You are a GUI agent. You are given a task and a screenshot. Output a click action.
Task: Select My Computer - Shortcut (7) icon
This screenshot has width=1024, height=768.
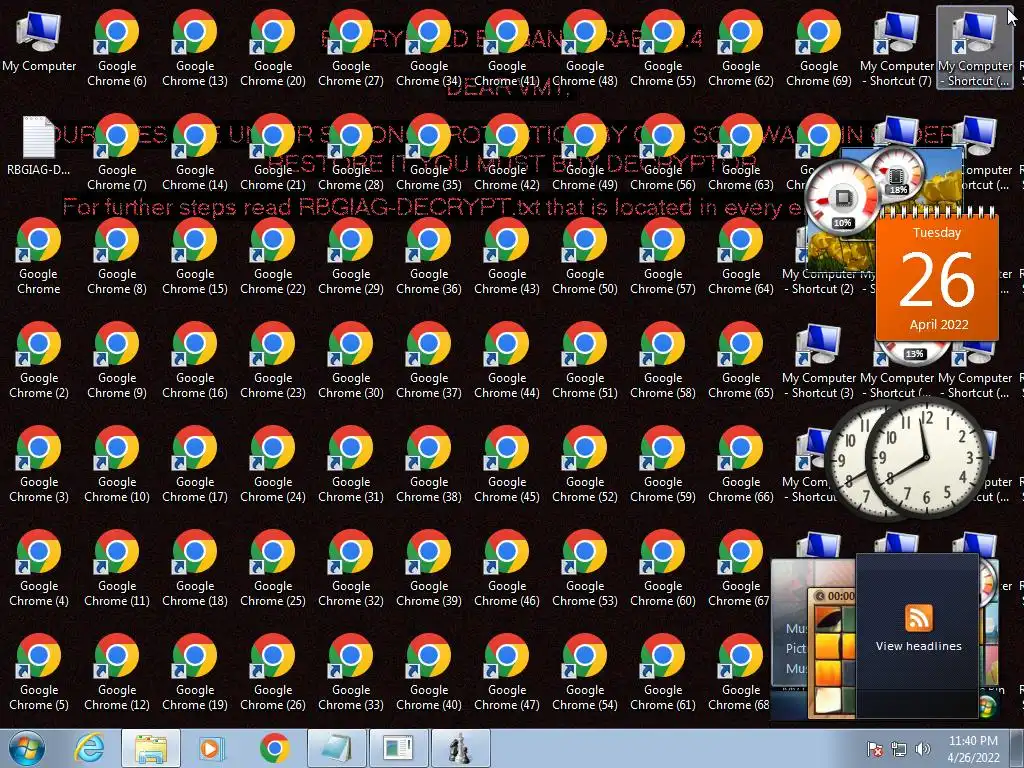click(897, 48)
